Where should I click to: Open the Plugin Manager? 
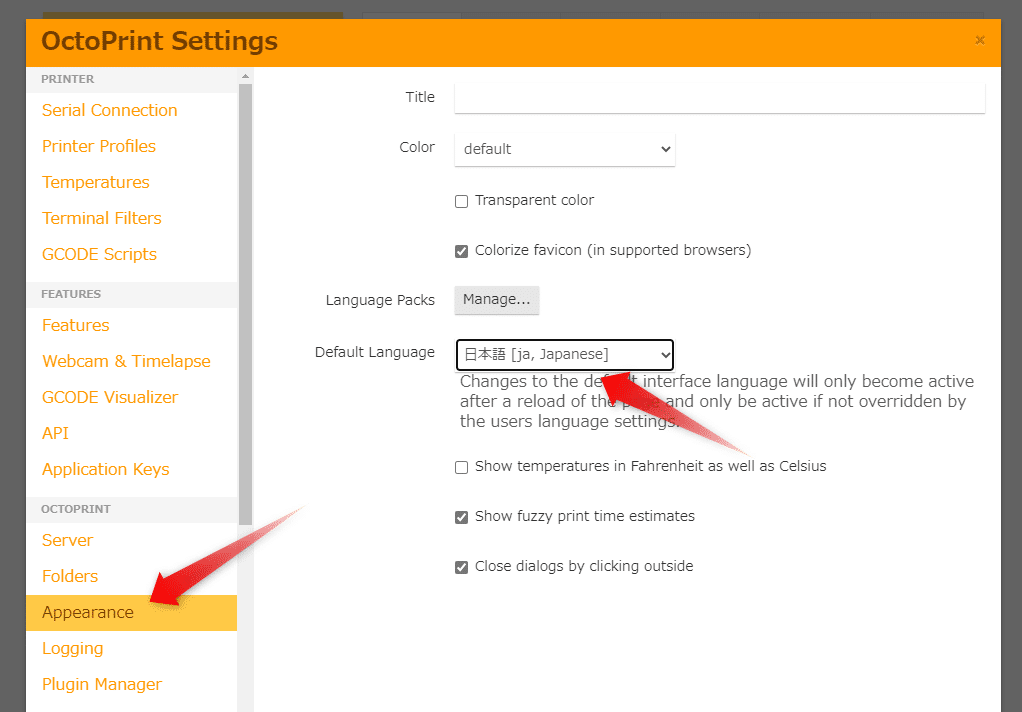(101, 684)
